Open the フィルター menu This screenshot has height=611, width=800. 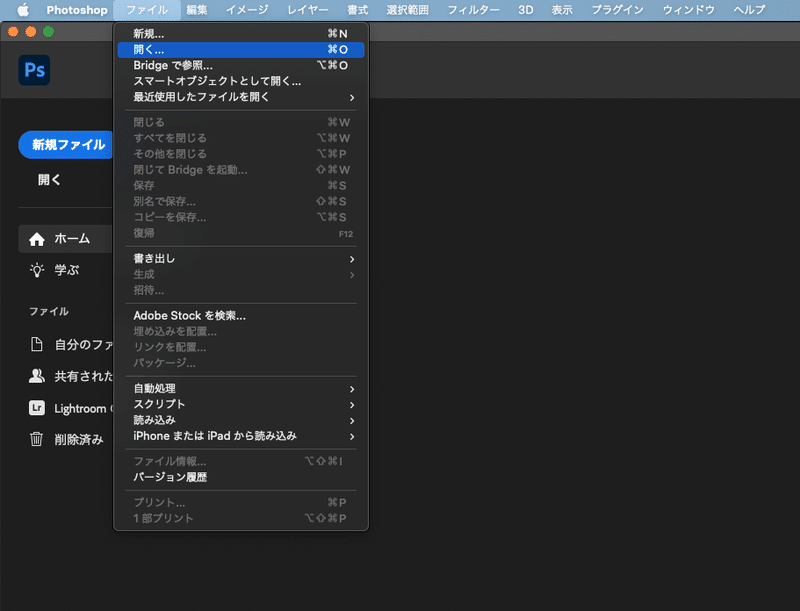coord(473,10)
